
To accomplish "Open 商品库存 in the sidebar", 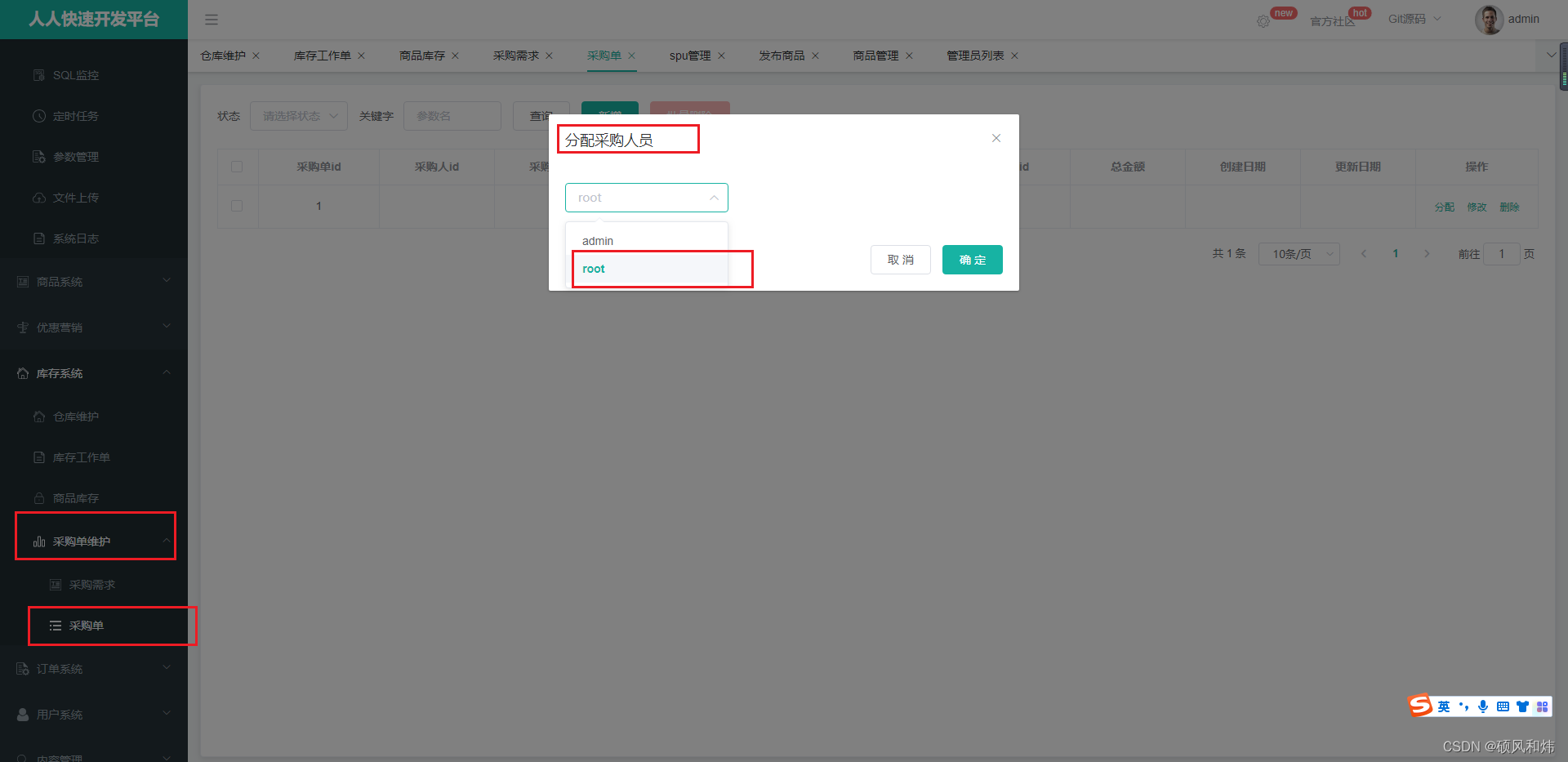I will pyautogui.click(x=75, y=497).
